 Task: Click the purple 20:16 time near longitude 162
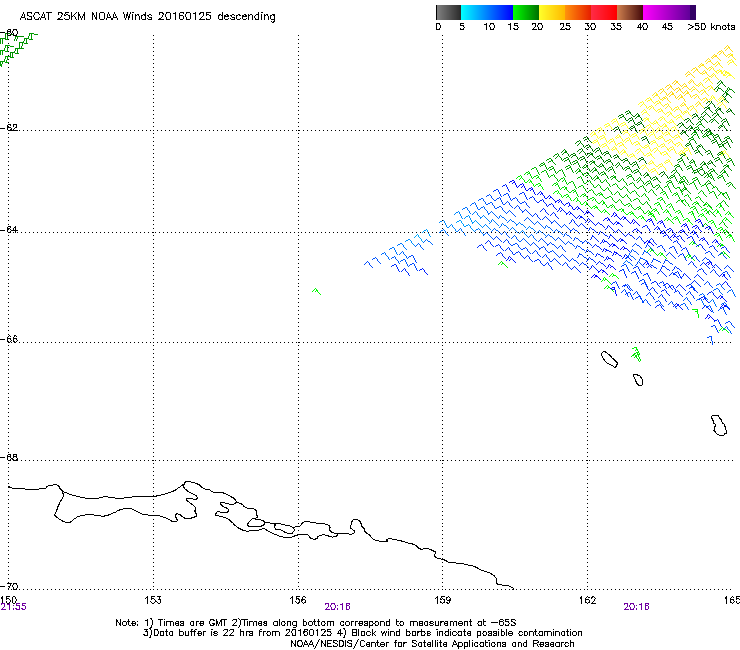coord(636,607)
